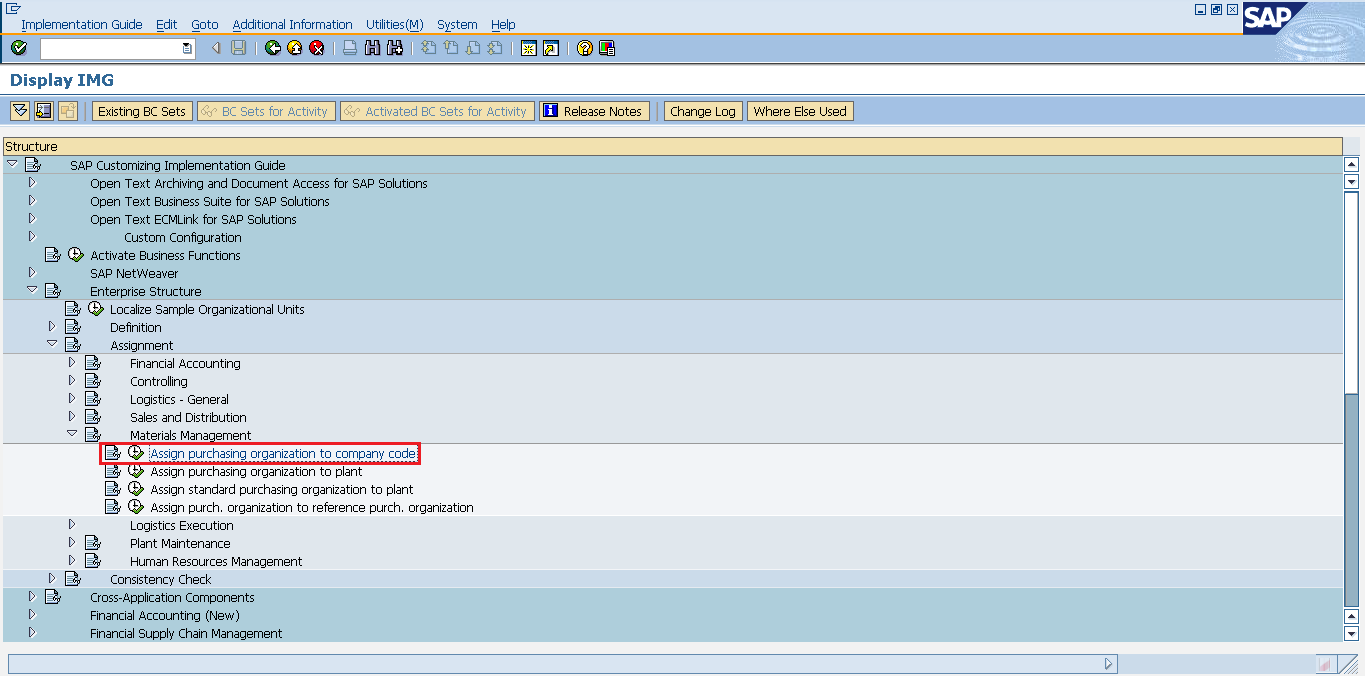Click the Existing BC Sets button
Image resolution: width=1365 pixels, height=676 pixels.
(142, 111)
